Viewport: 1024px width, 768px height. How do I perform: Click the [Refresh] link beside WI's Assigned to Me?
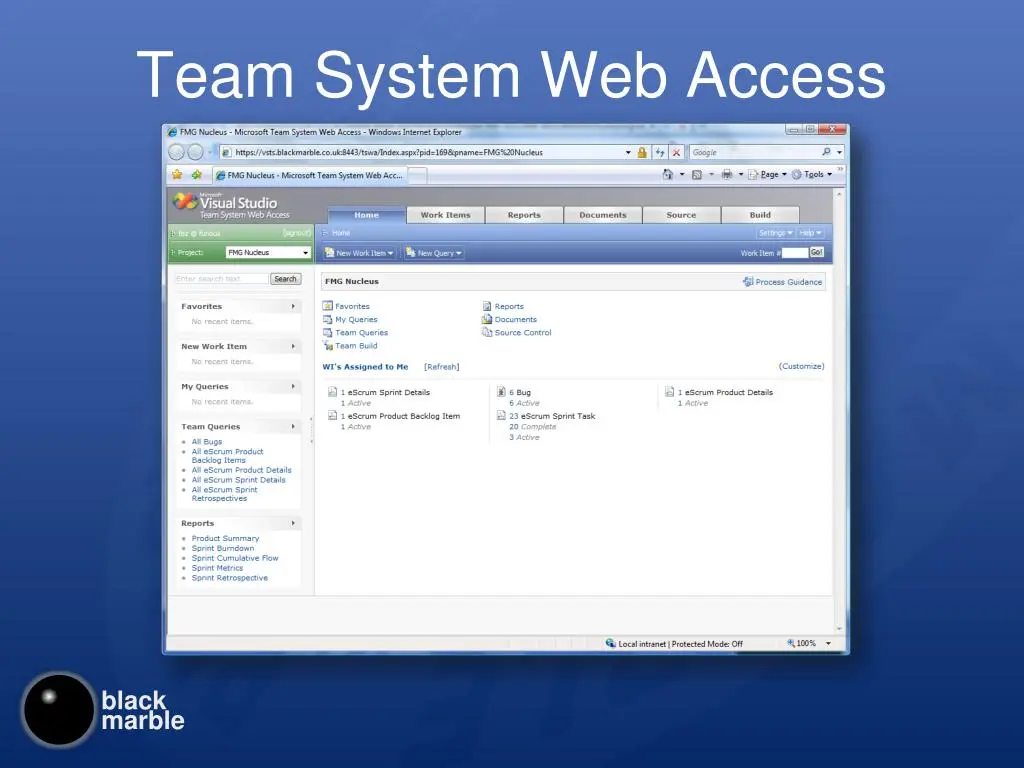441,367
